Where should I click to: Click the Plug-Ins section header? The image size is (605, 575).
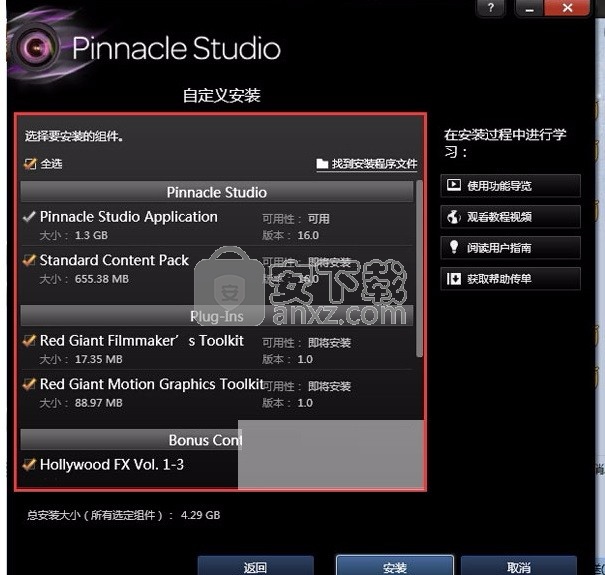click(x=217, y=316)
